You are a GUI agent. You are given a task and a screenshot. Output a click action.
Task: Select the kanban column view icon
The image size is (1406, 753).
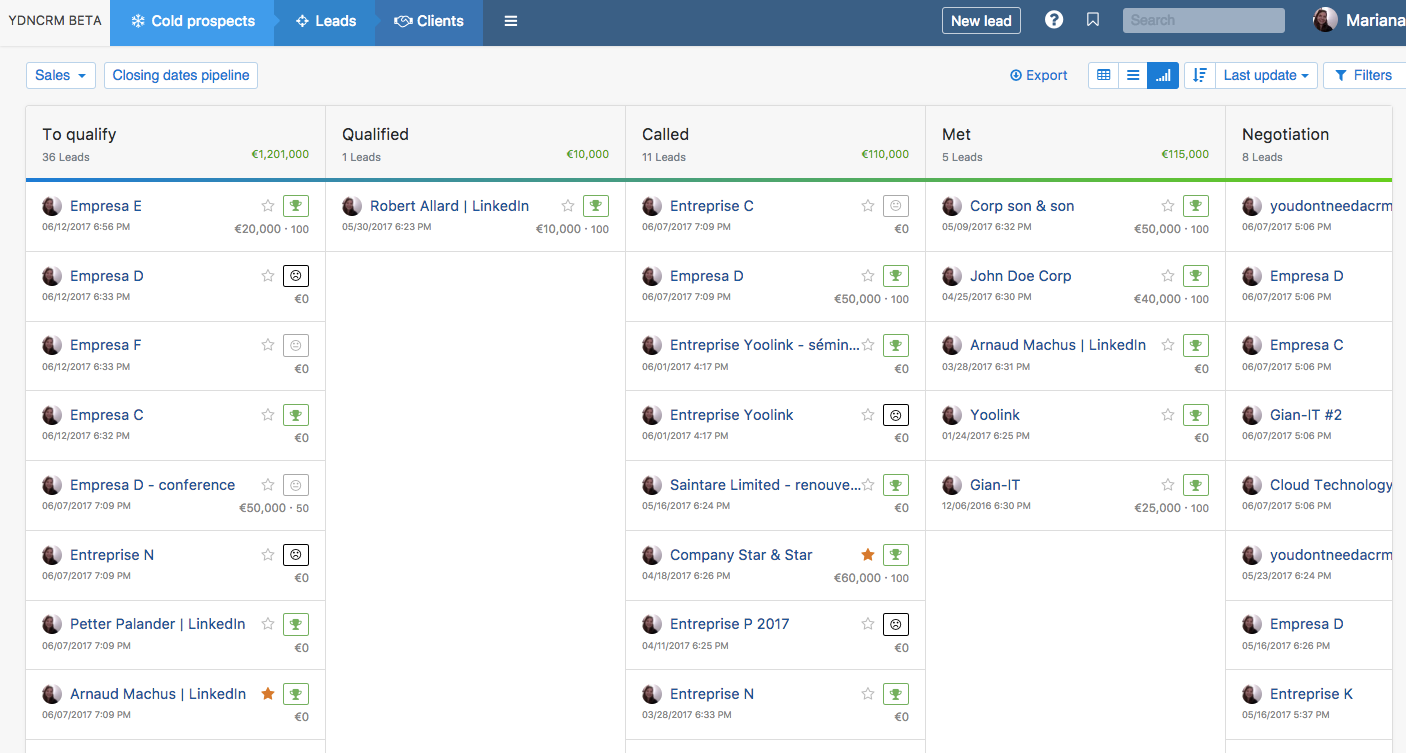coord(1162,75)
